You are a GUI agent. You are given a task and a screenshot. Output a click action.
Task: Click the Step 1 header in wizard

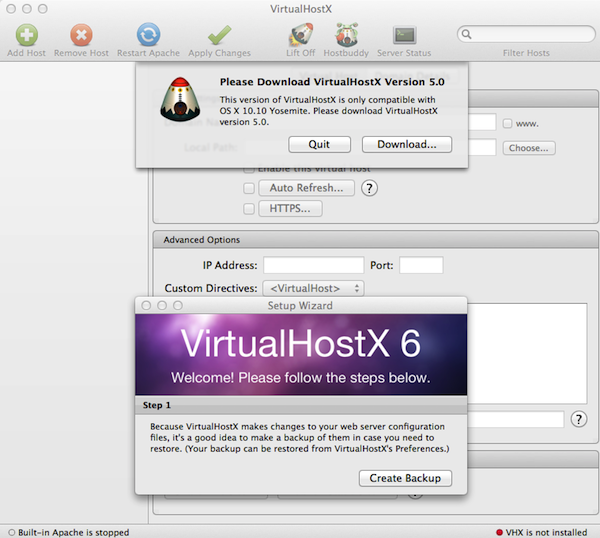tap(301, 405)
